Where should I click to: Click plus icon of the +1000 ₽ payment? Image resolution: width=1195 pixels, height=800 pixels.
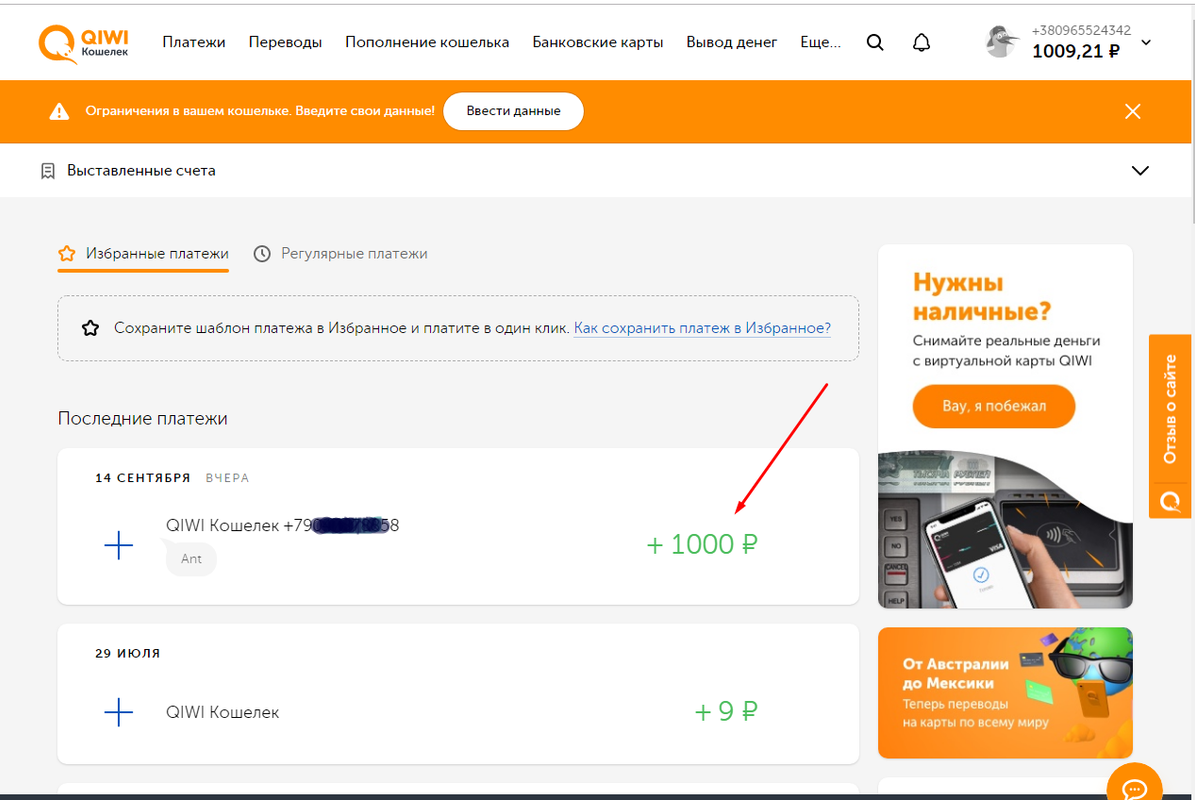(x=118, y=545)
